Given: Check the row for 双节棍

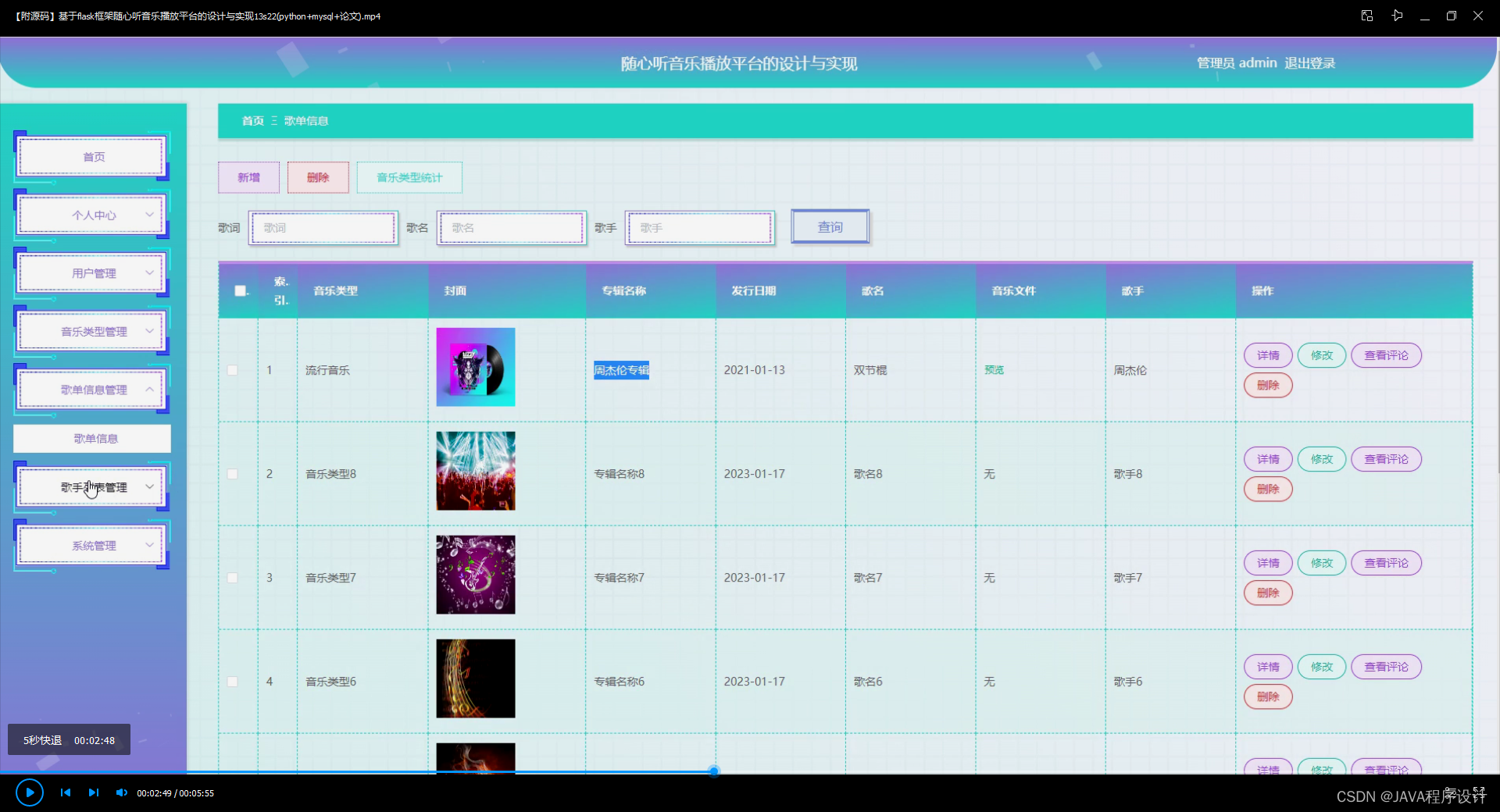Looking at the screenshot, I should pos(233,370).
